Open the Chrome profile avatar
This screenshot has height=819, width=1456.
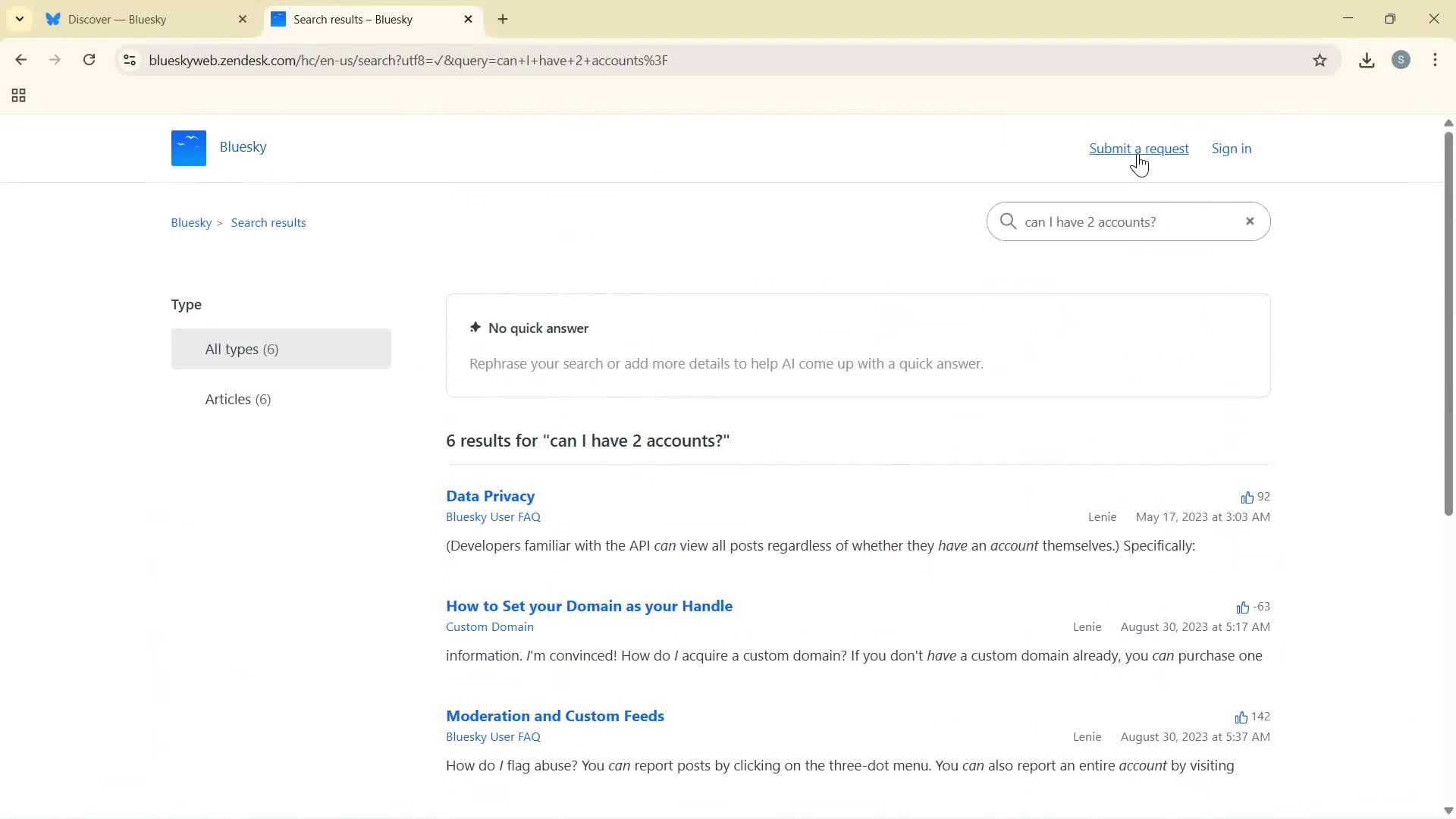tap(1401, 60)
